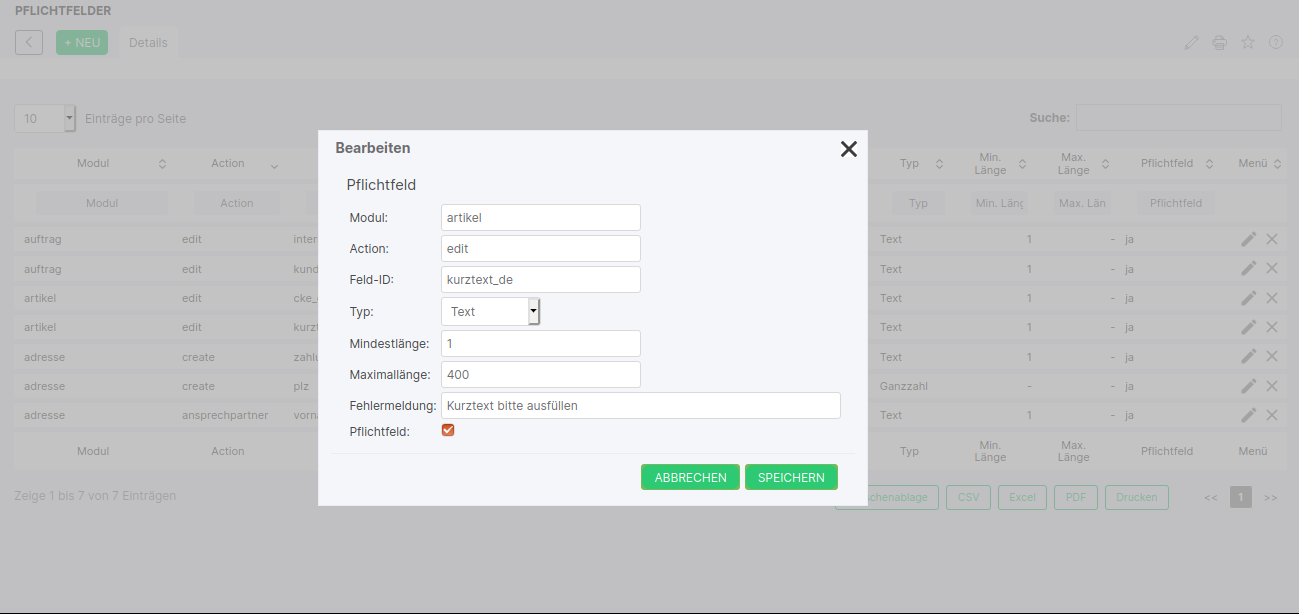Switch to the Details tab
The height and width of the screenshot is (614, 1299).
click(x=148, y=42)
